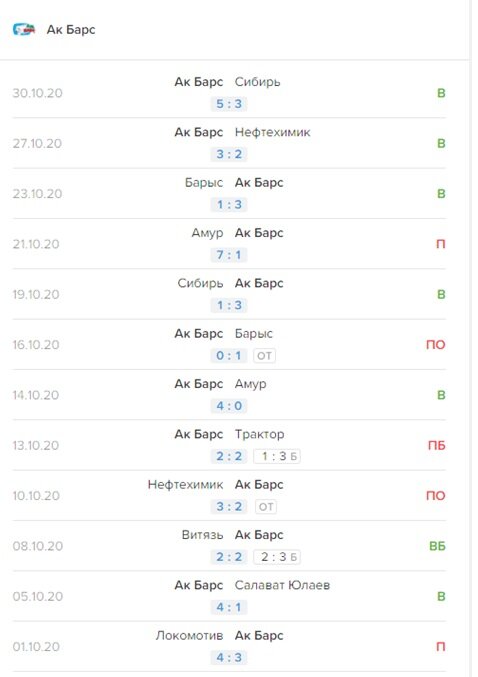Click the ПБ result marker for Трактор game

pyautogui.click(x=437, y=445)
